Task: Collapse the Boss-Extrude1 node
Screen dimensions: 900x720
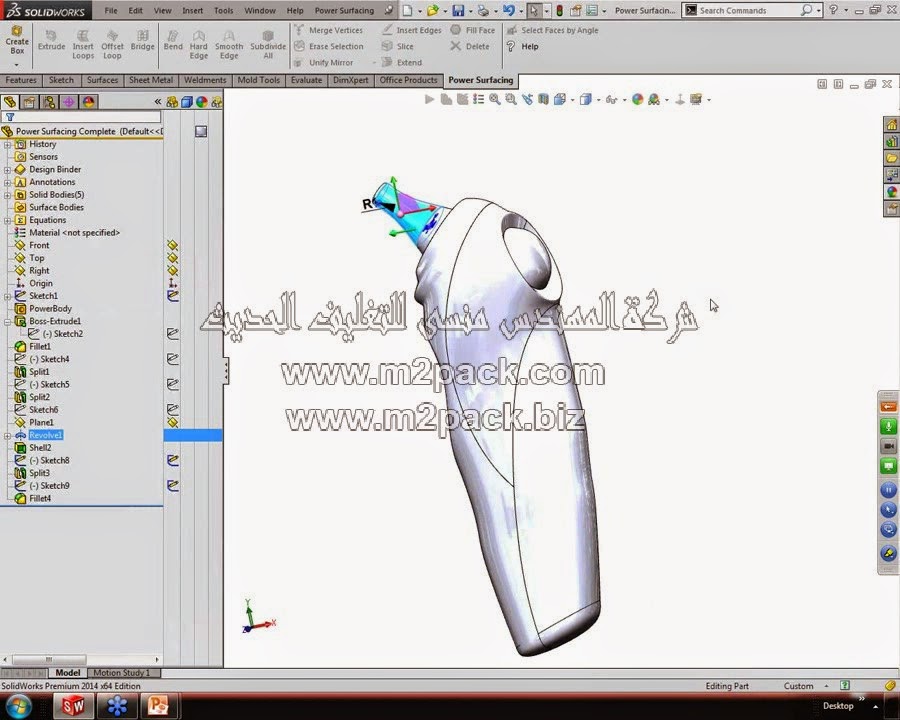Action: [7, 322]
